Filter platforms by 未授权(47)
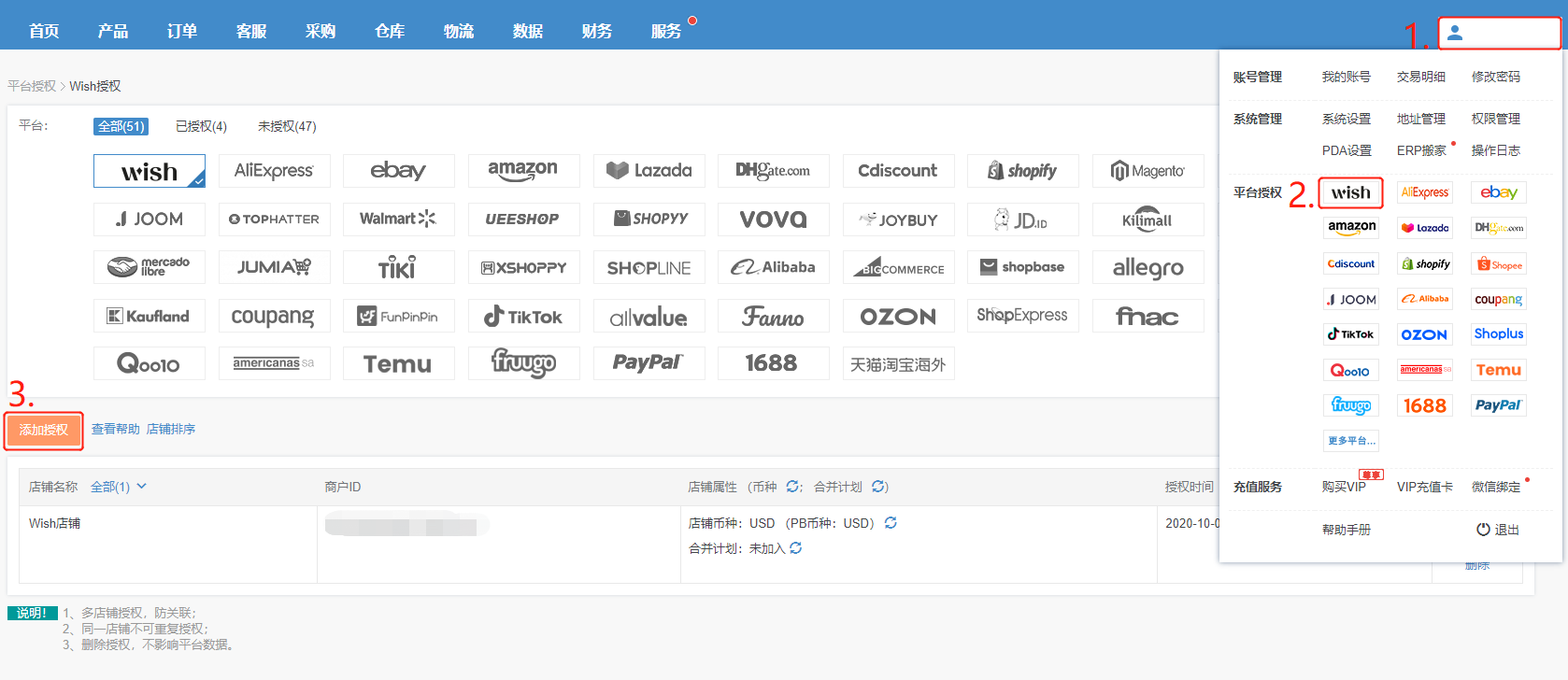 [287, 126]
